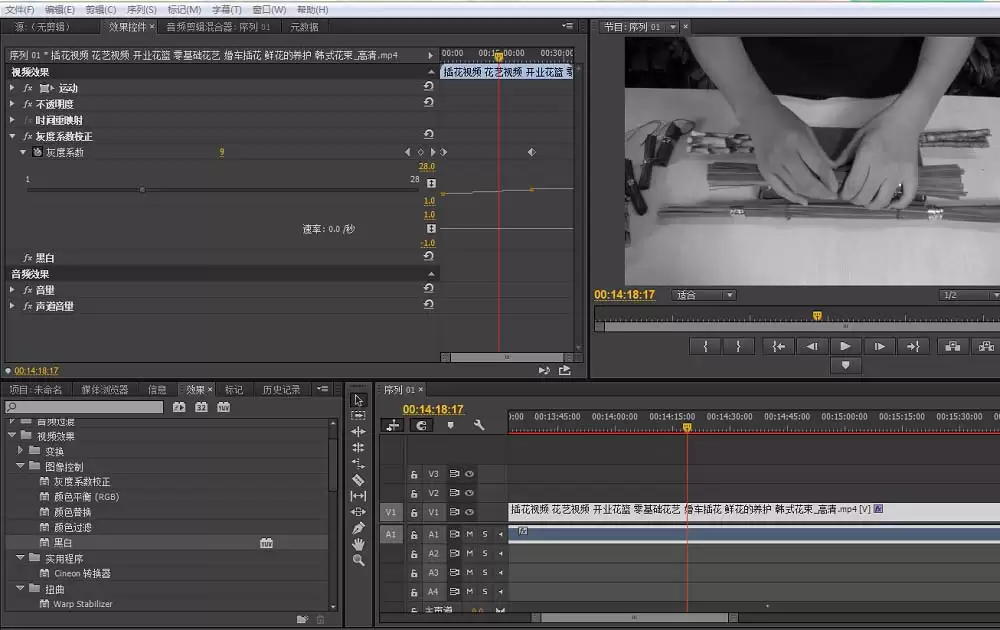
Task: Hide track V2 output with eye icon
Action: 469,493
